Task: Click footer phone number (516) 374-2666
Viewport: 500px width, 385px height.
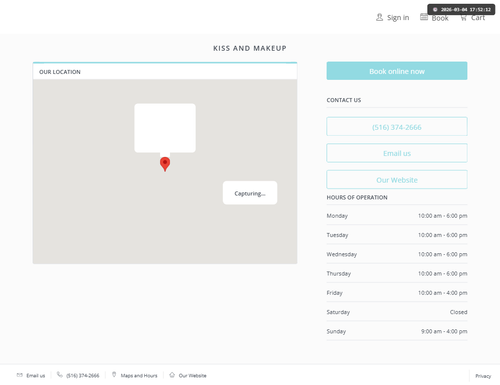Action: click(83, 376)
